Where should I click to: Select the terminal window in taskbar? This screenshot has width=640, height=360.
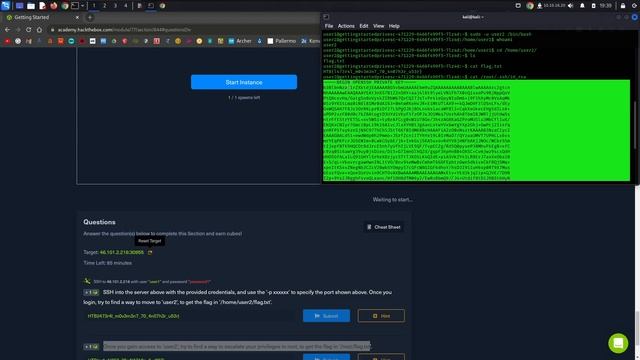[151, 6]
